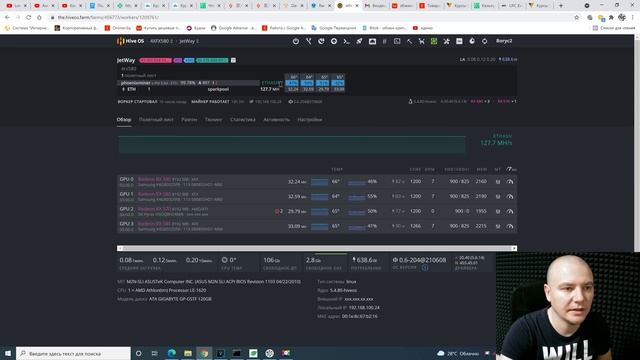
Task: Open overclock speedometer for GPU 2
Action: (510, 211)
